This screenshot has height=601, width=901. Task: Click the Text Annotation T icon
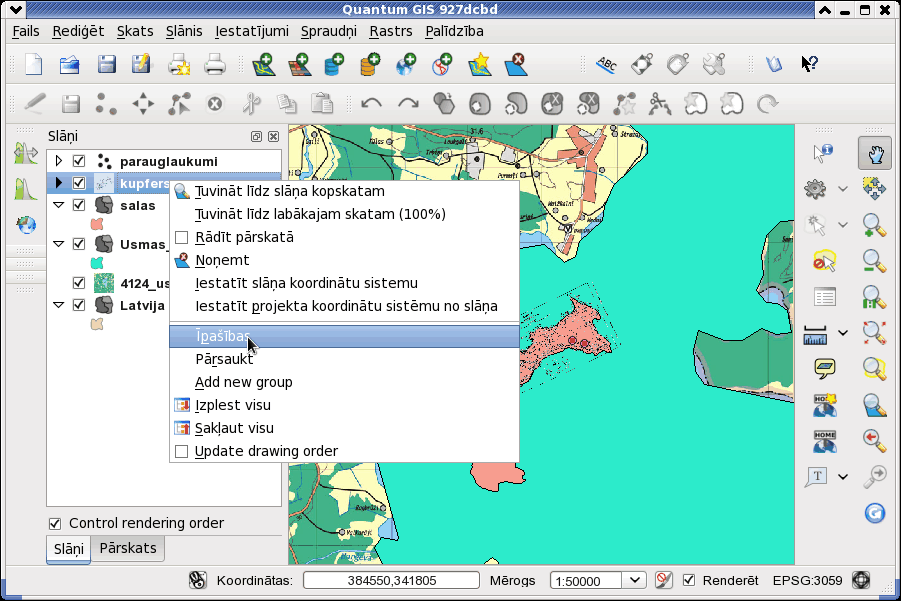(817, 476)
